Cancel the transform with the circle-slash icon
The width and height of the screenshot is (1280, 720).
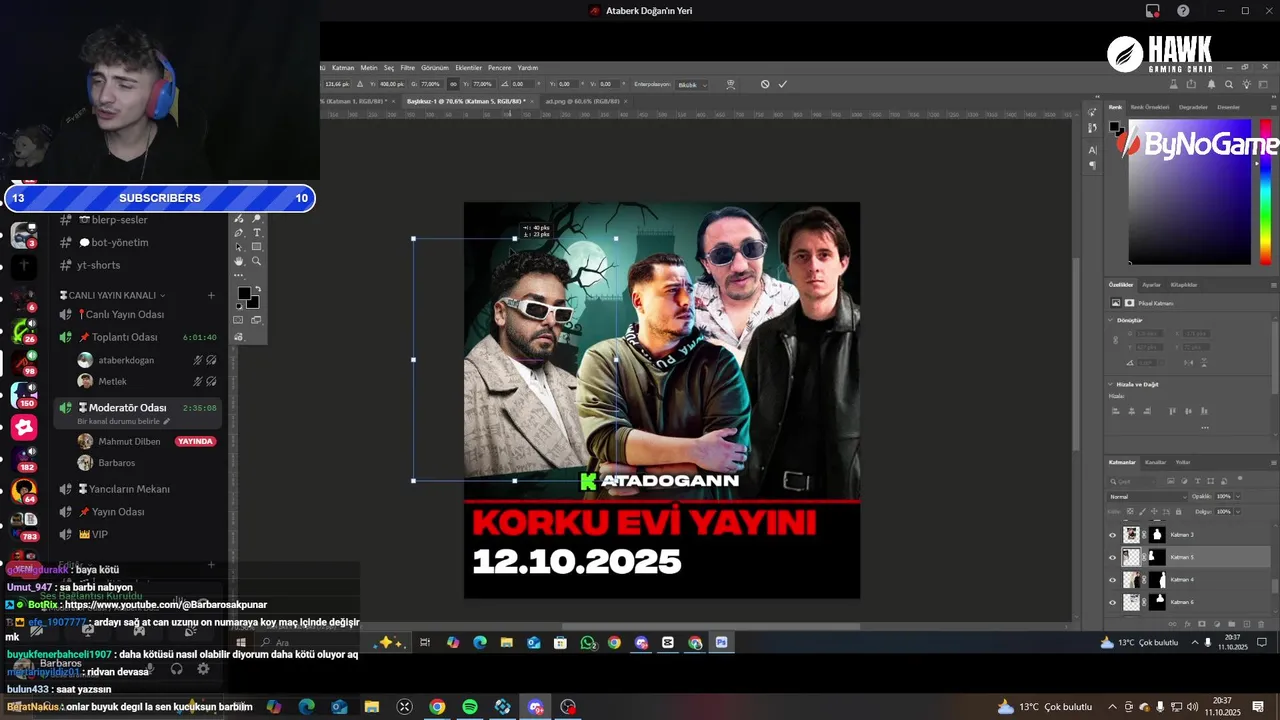click(x=765, y=84)
